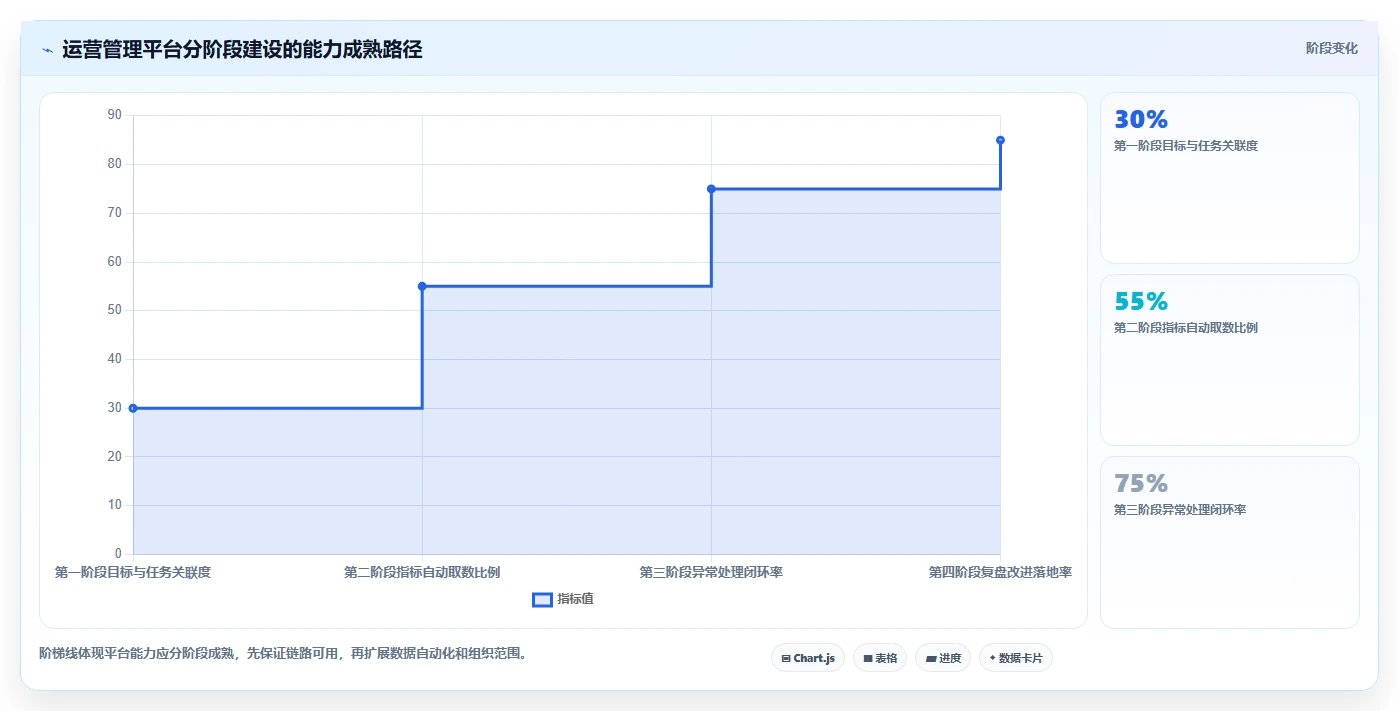Click x-axis label 第四阶段复盘改进落地率

[x=1000, y=573]
